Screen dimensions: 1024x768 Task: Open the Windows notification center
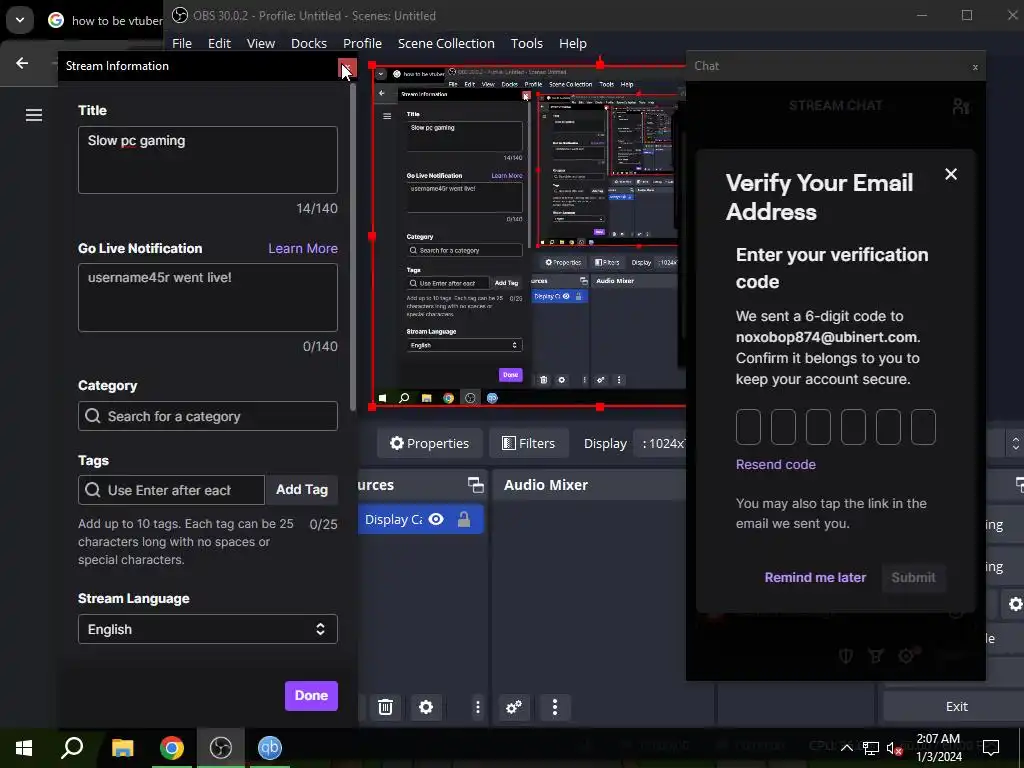pyautogui.click(x=991, y=748)
